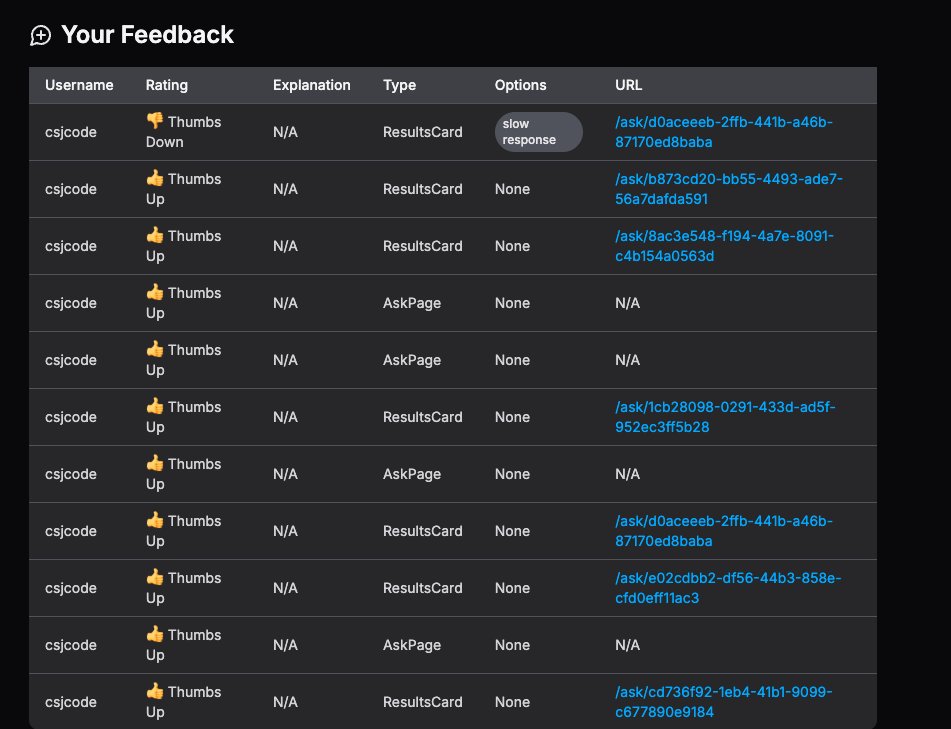Click the Your Feedback heading
The width and height of the screenshot is (951, 729).
[x=147, y=35]
